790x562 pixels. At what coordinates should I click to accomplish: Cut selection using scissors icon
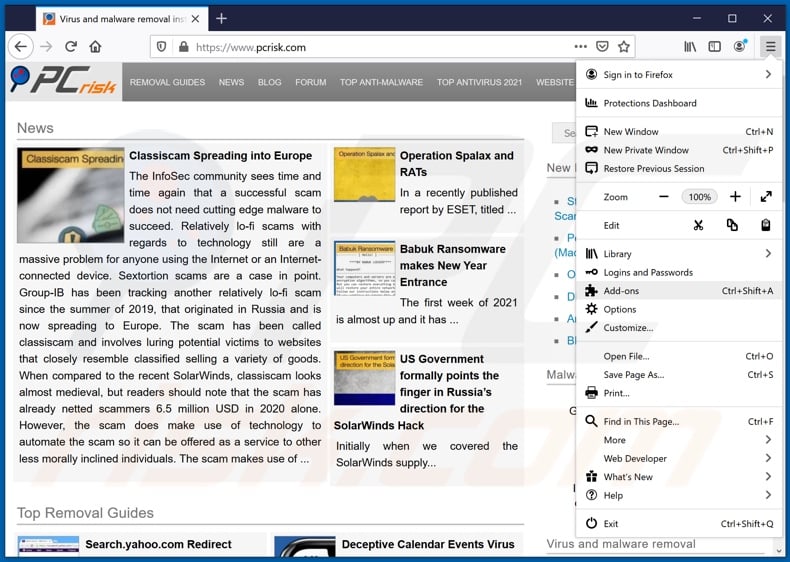(698, 225)
